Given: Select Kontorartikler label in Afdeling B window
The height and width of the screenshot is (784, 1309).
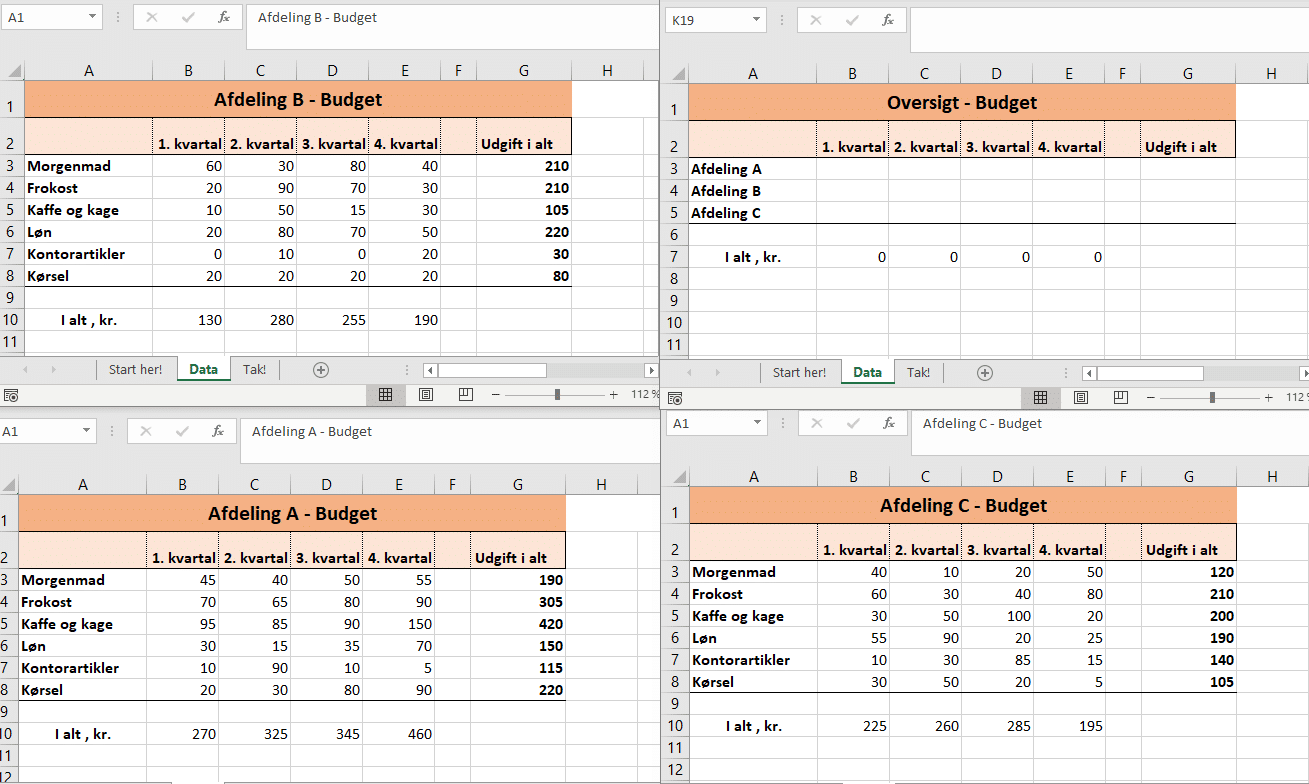Looking at the screenshot, I should tap(88, 254).
